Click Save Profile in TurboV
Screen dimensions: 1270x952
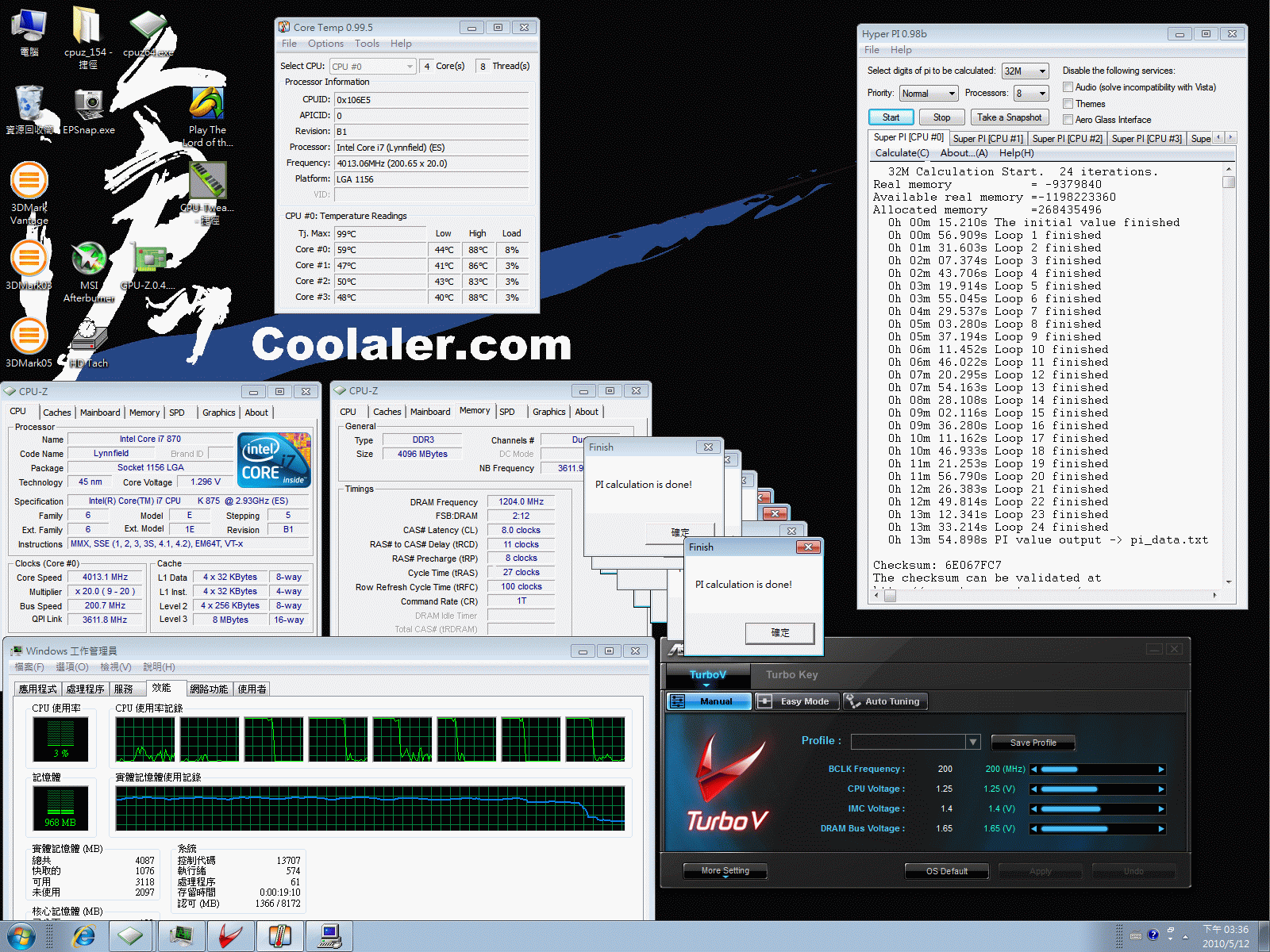(1033, 743)
